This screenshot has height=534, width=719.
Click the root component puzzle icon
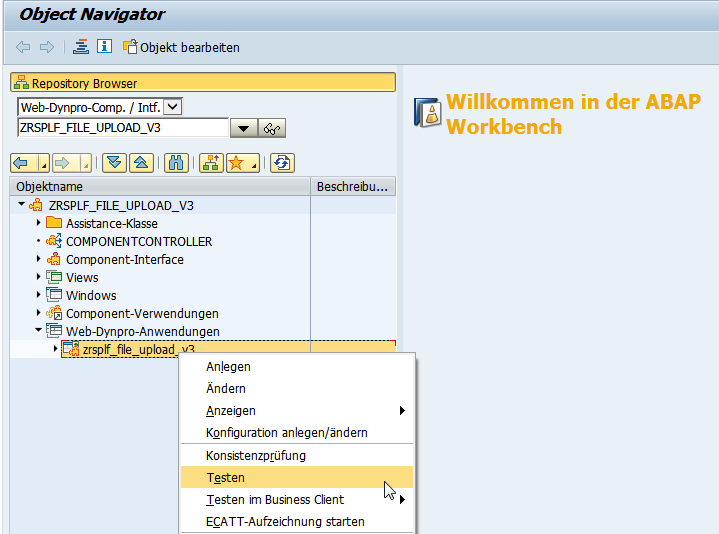click(36, 205)
